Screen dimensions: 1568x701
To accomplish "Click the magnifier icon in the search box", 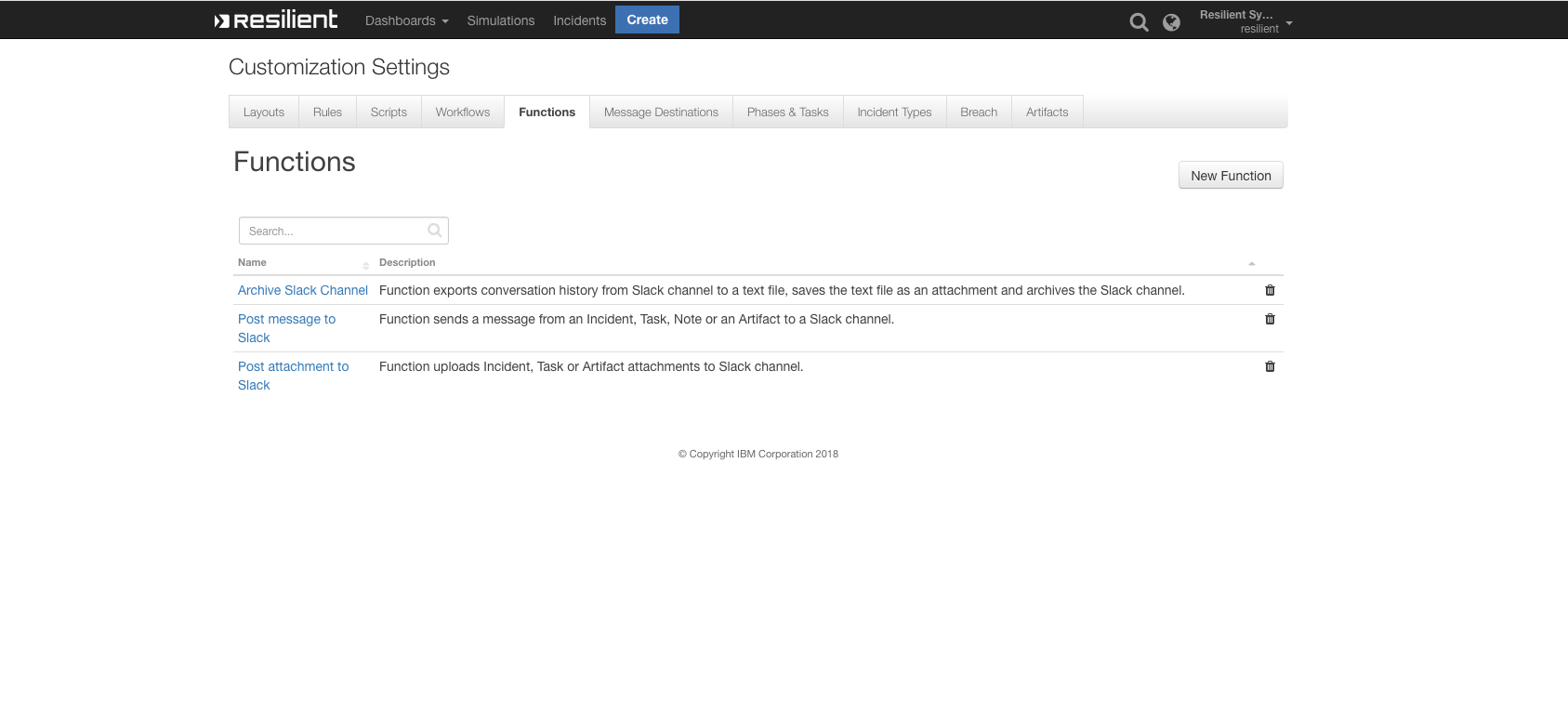I will [x=434, y=231].
